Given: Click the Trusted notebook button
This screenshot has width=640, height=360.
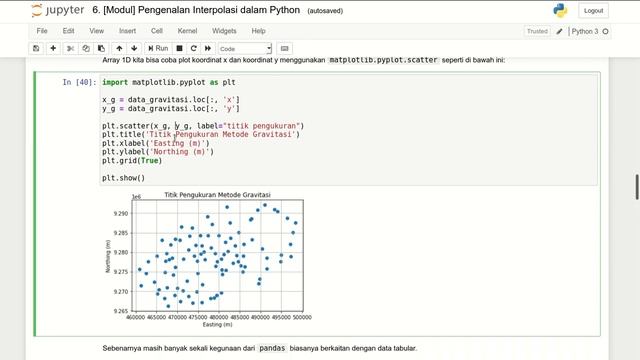Looking at the screenshot, I should coord(537,31).
